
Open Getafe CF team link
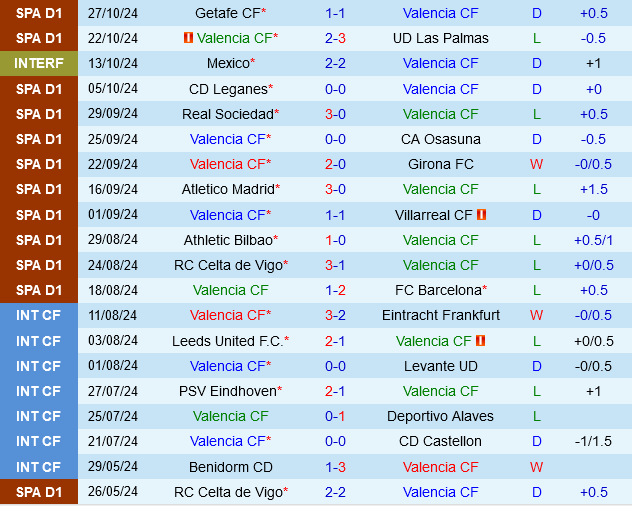point(227,13)
